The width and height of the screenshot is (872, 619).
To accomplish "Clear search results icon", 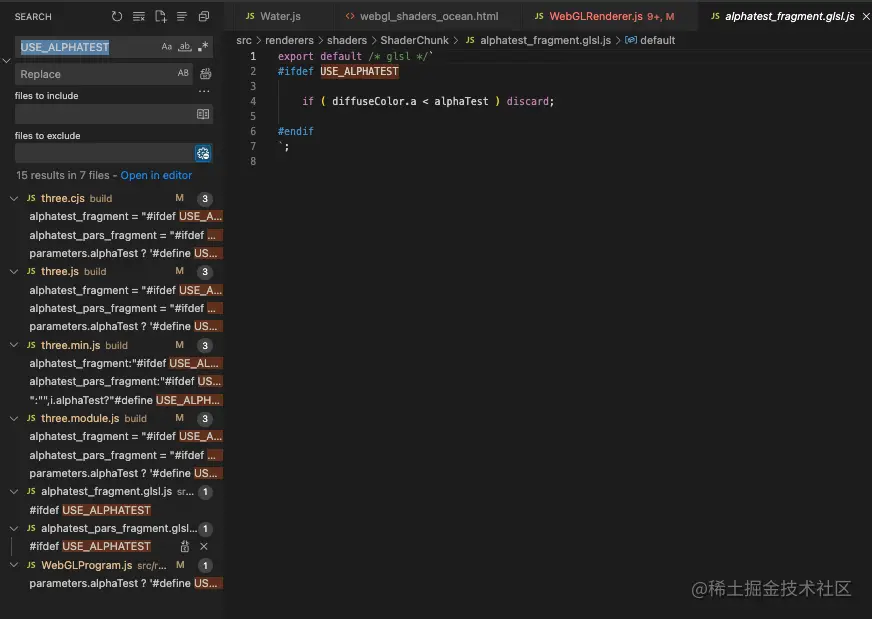I will tap(138, 17).
